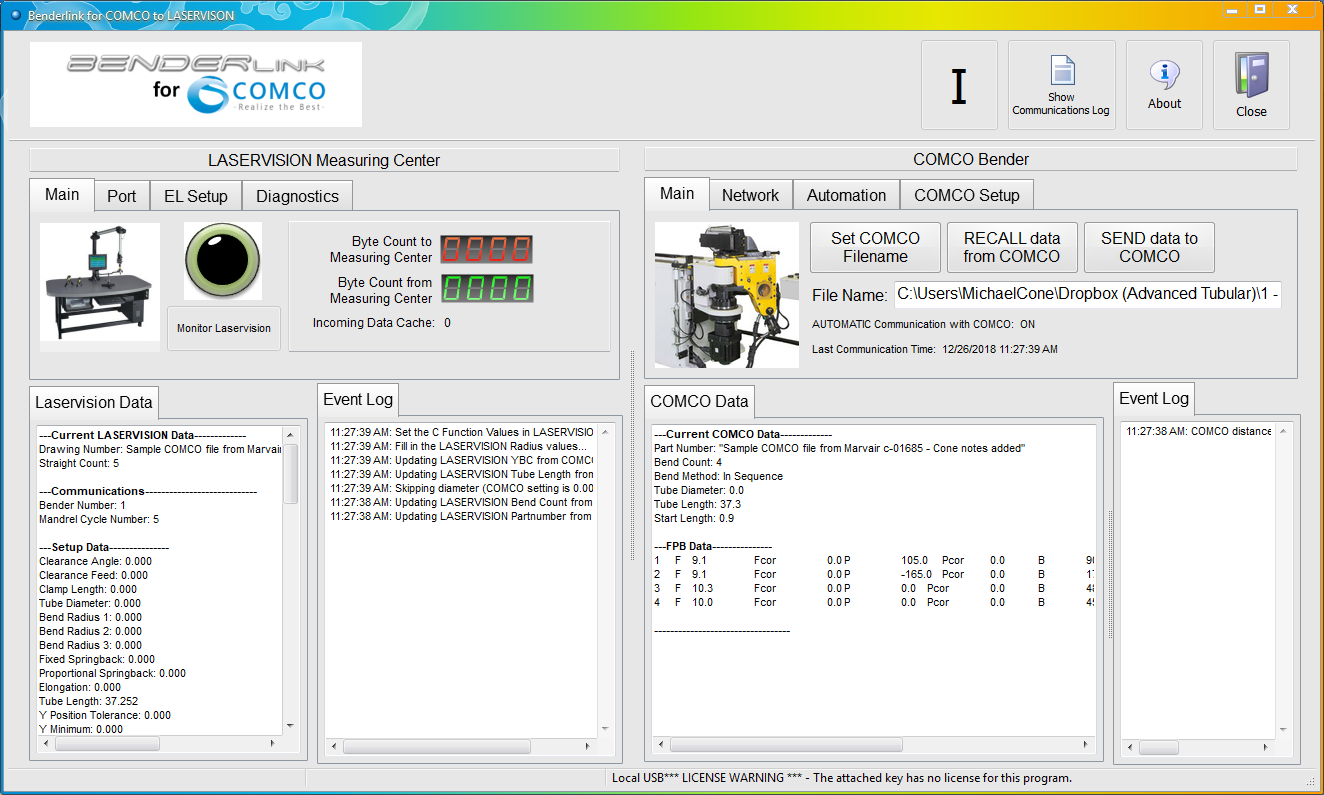Switch to the EL Setup tab
The image size is (1324, 795).
pyautogui.click(x=196, y=196)
